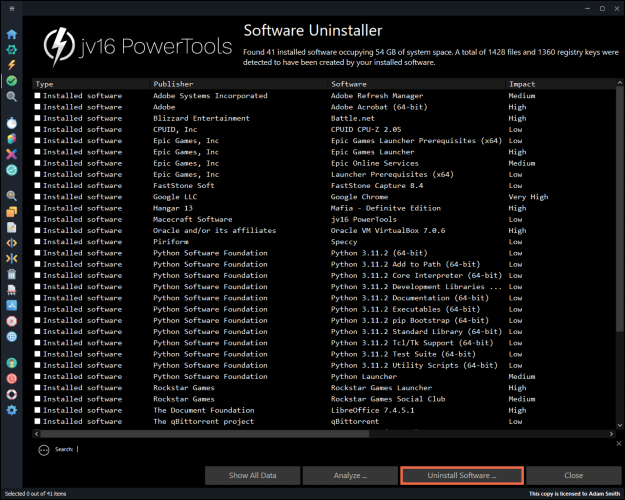Click the file shredder sidebar icon

[x=12, y=290]
